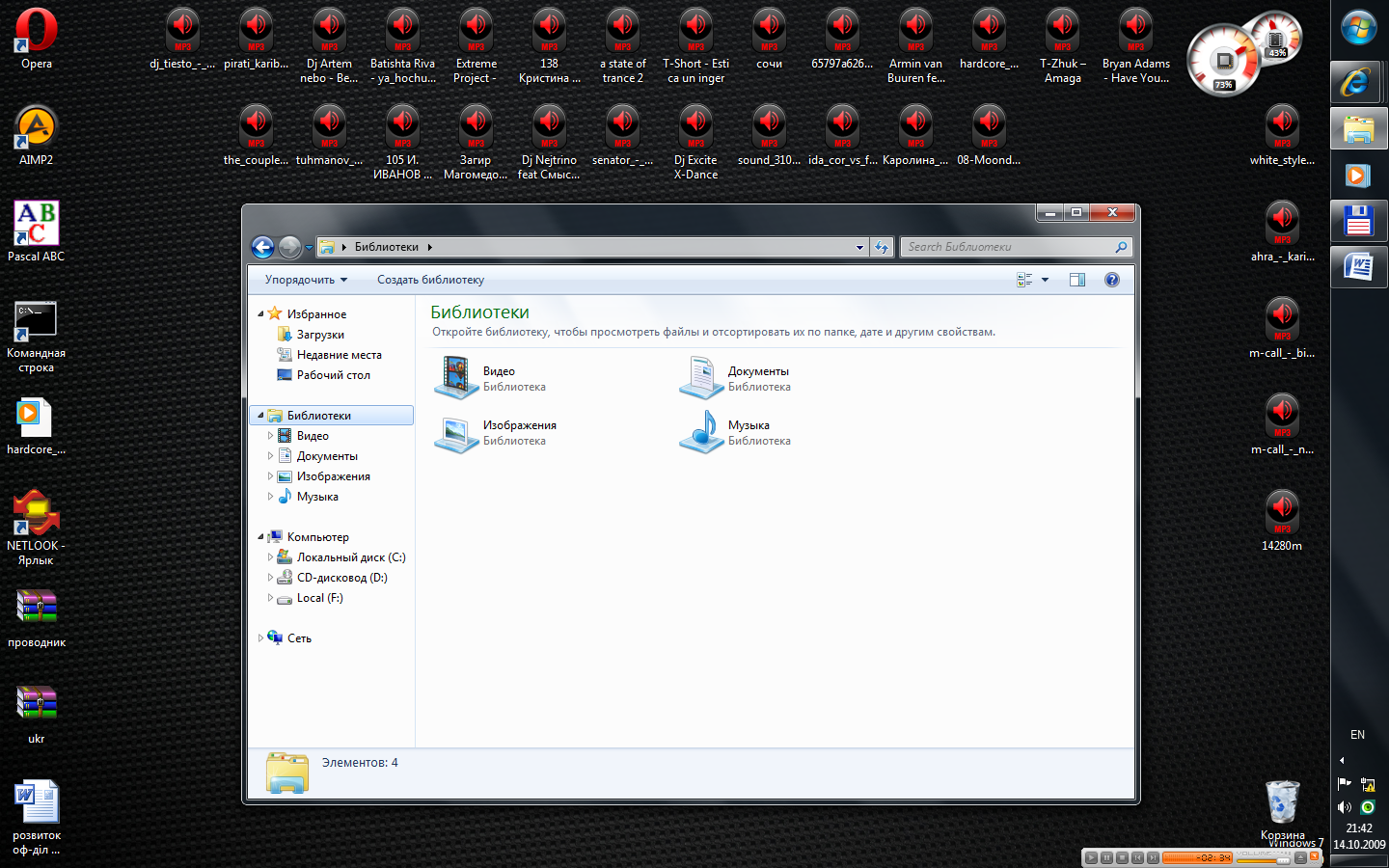Click the CPU meter gadget dial

tap(1224, 62)
